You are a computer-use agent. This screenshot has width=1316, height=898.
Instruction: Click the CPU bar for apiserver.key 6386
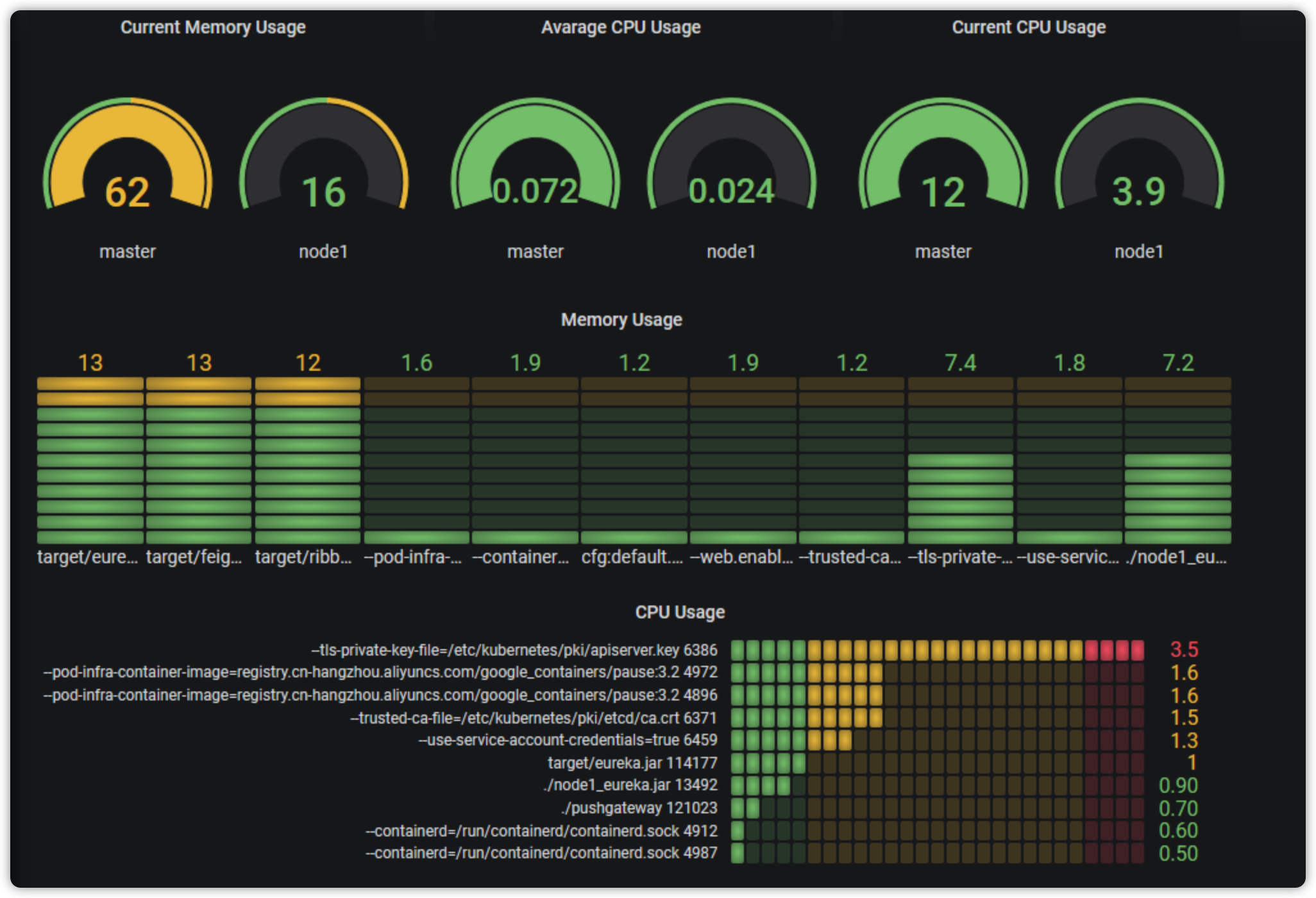(x=938, y=650)
